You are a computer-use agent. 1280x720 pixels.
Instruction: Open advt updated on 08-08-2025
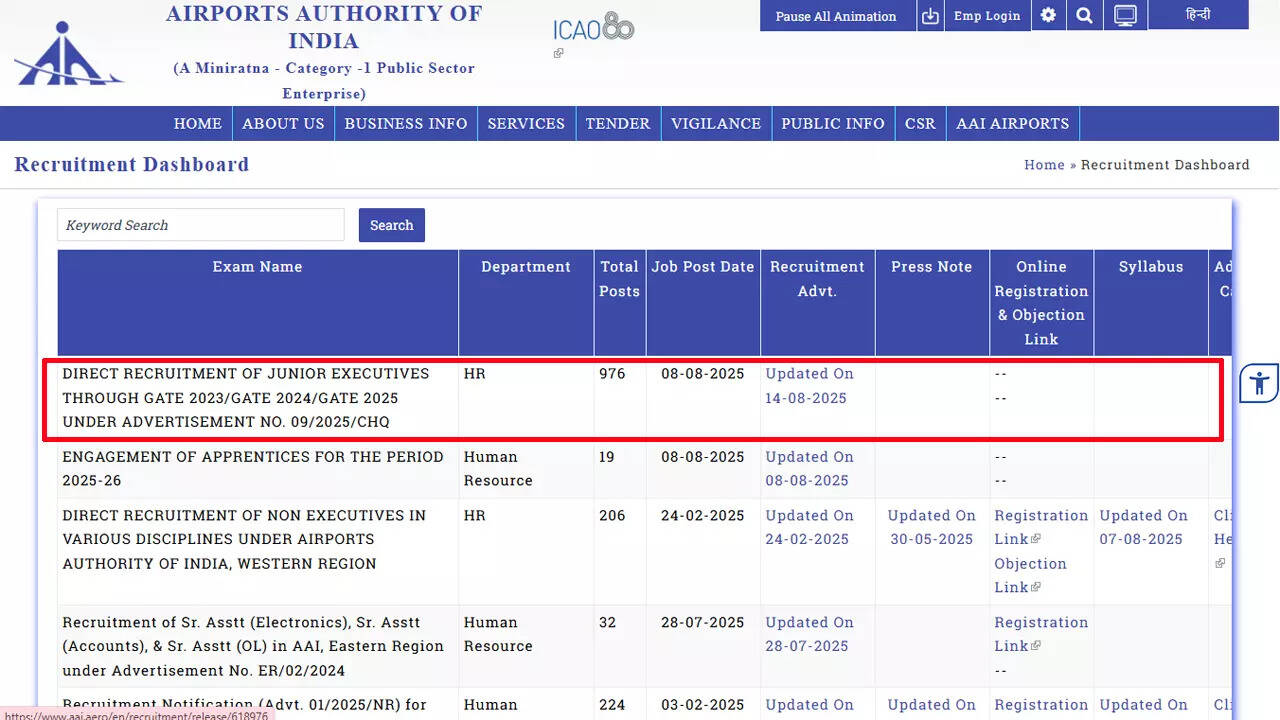(809, 469)
